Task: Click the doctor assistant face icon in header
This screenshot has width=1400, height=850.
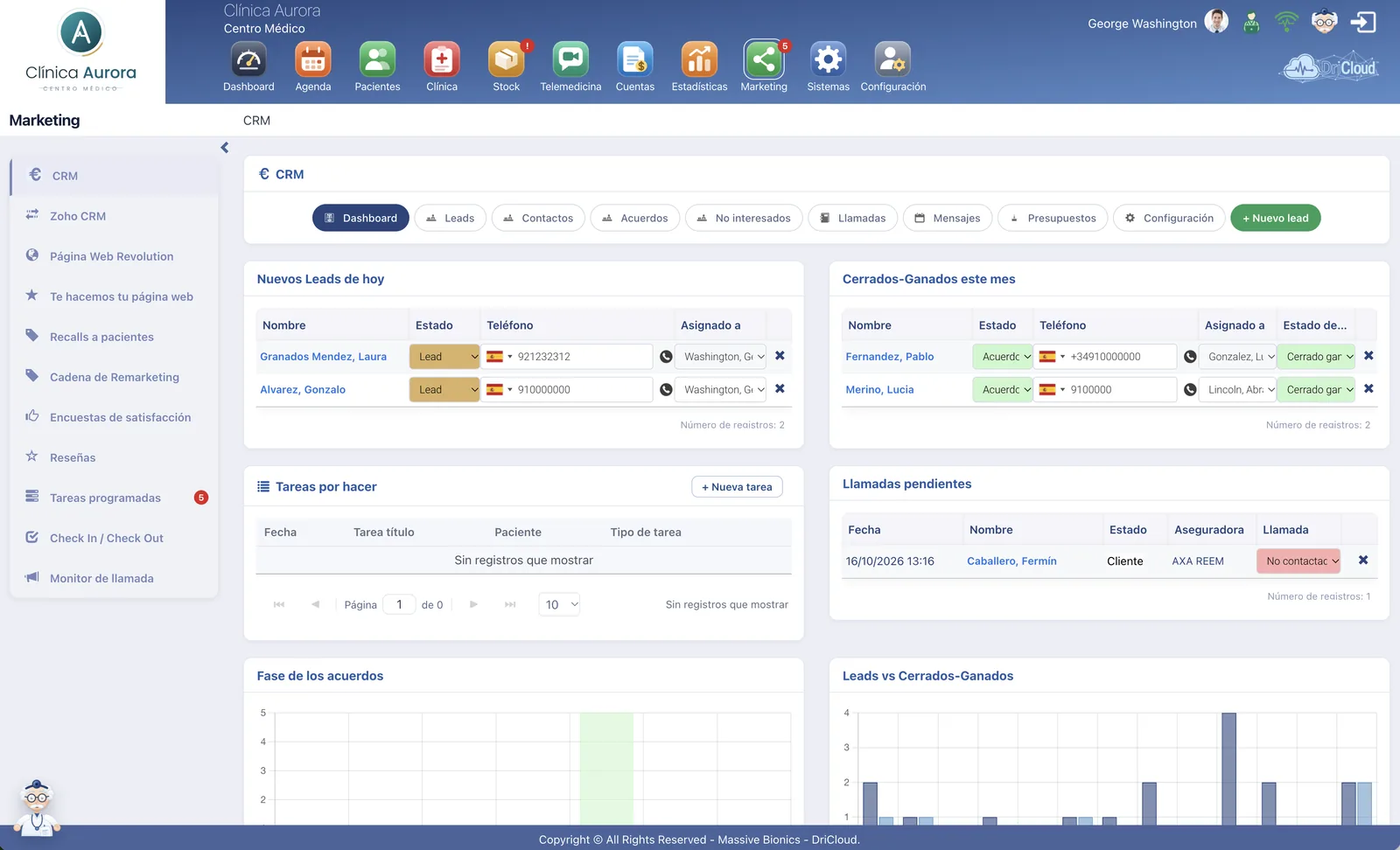Action: (x=1325, y=22)
